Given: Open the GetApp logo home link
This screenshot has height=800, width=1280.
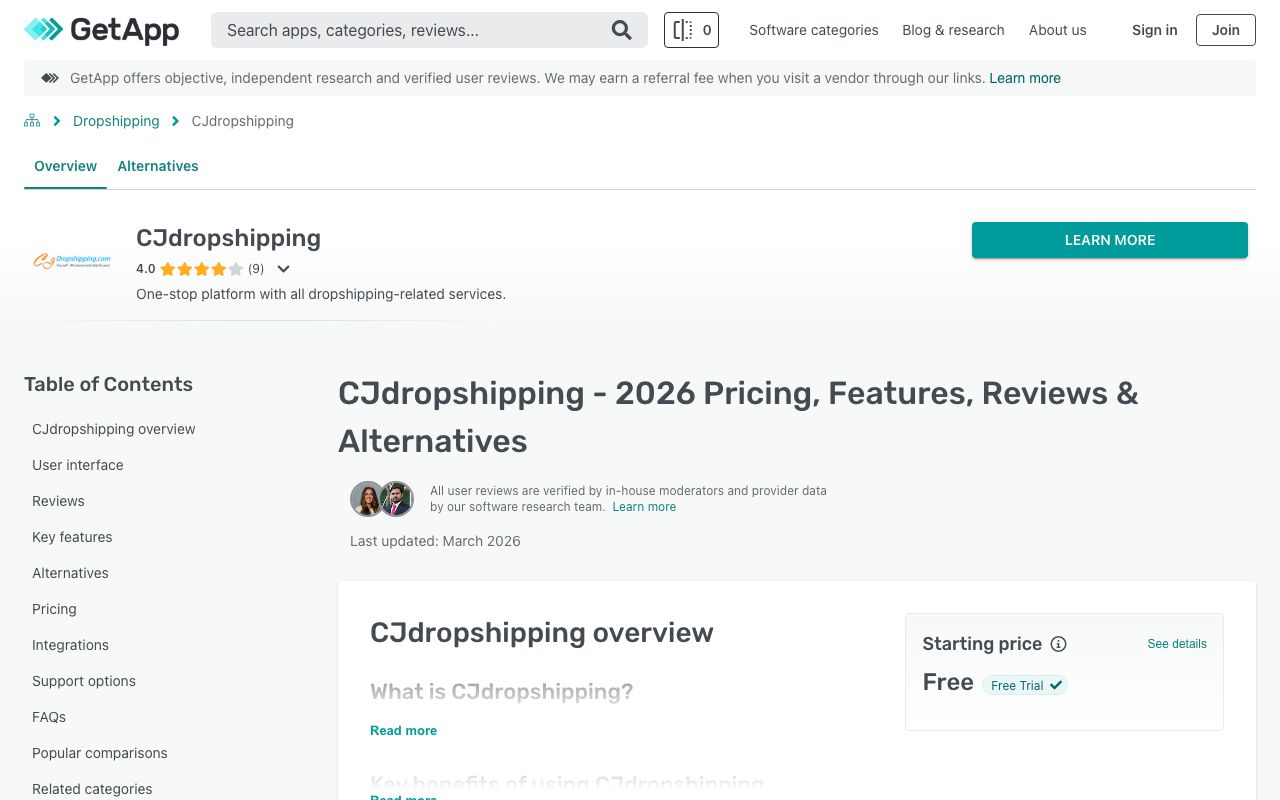Looking at the screenshot, I should [x=101, y=30].
